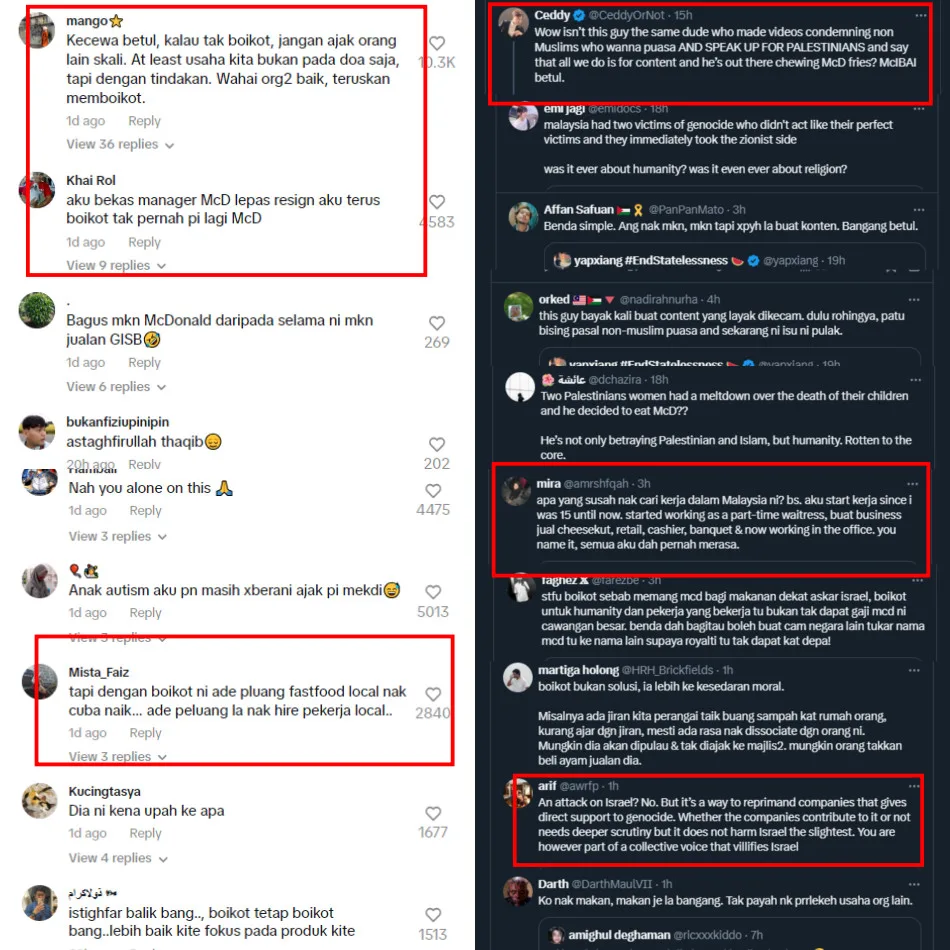Like mango's comment with the heart icon
Viewport: 950px width, 950px height.
[x=437, y=43]
